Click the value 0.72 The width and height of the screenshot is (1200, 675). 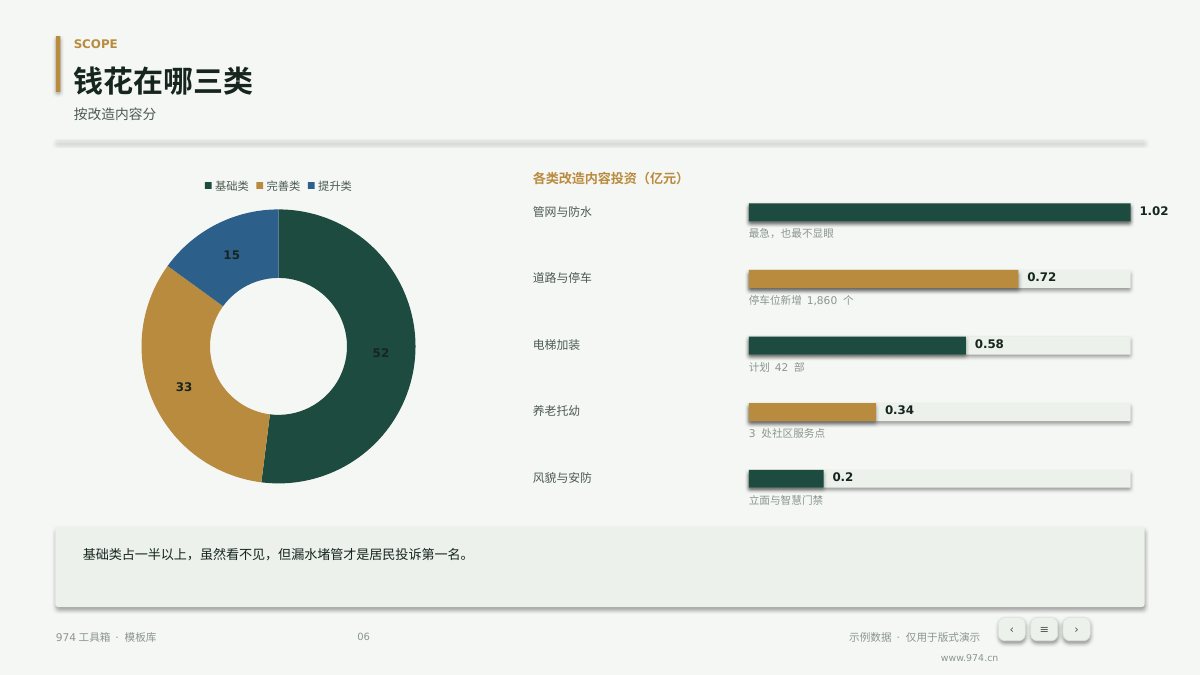point(1041,277)
